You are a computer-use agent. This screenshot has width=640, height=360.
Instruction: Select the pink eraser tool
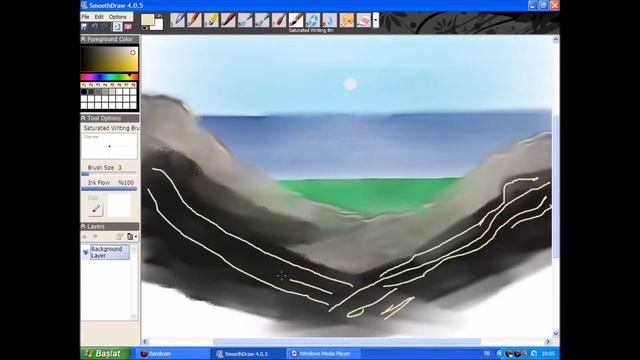click(364, 20)
